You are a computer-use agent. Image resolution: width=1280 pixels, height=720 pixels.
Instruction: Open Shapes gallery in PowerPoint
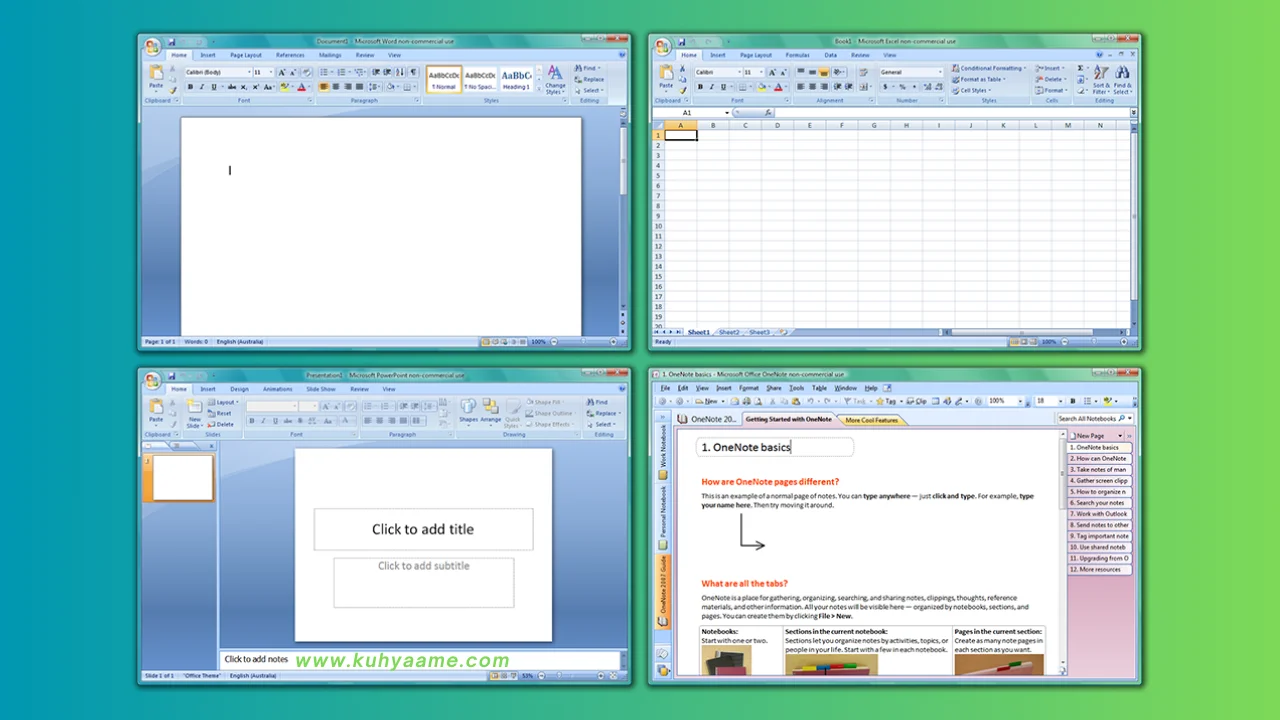pos(469,412)
